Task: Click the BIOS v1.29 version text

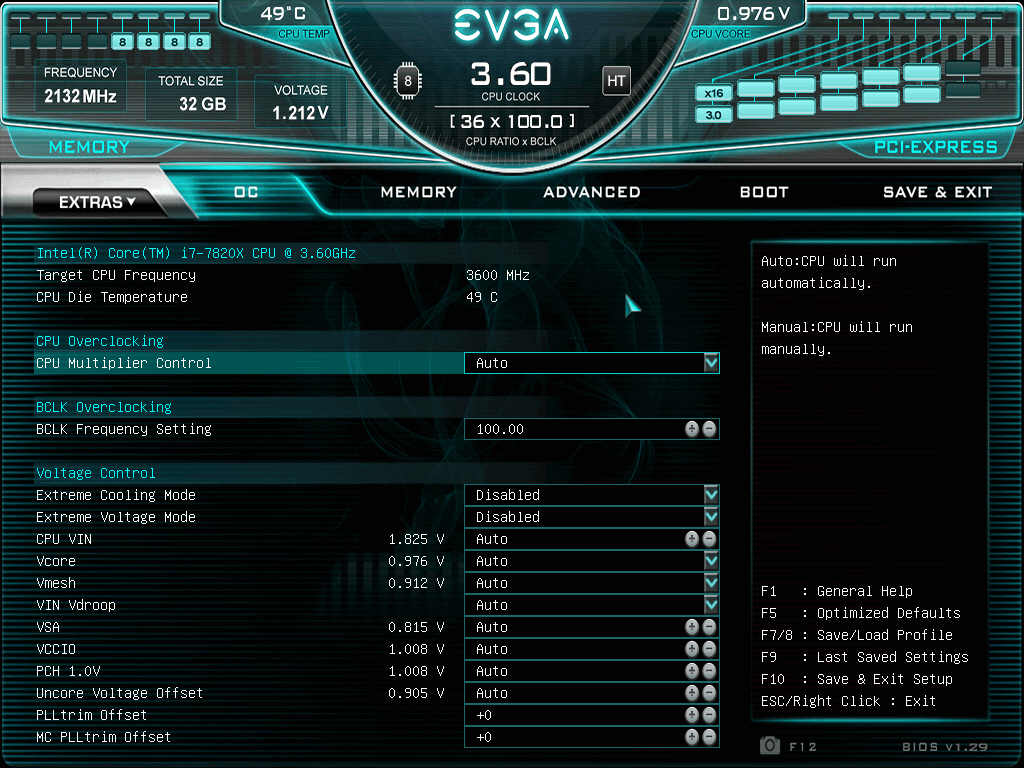Action: coord(944,746)
